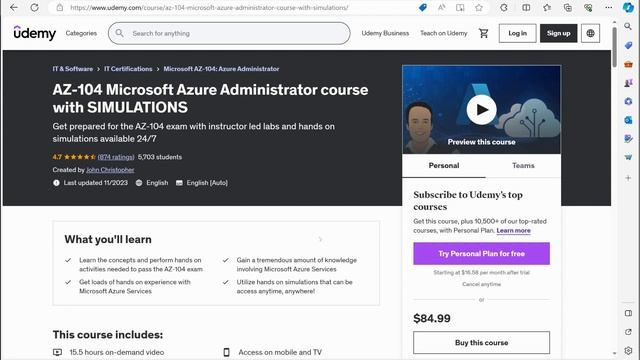The image size is (640, 360).
Task: Play the course preview video
Action: pos(481,109)
